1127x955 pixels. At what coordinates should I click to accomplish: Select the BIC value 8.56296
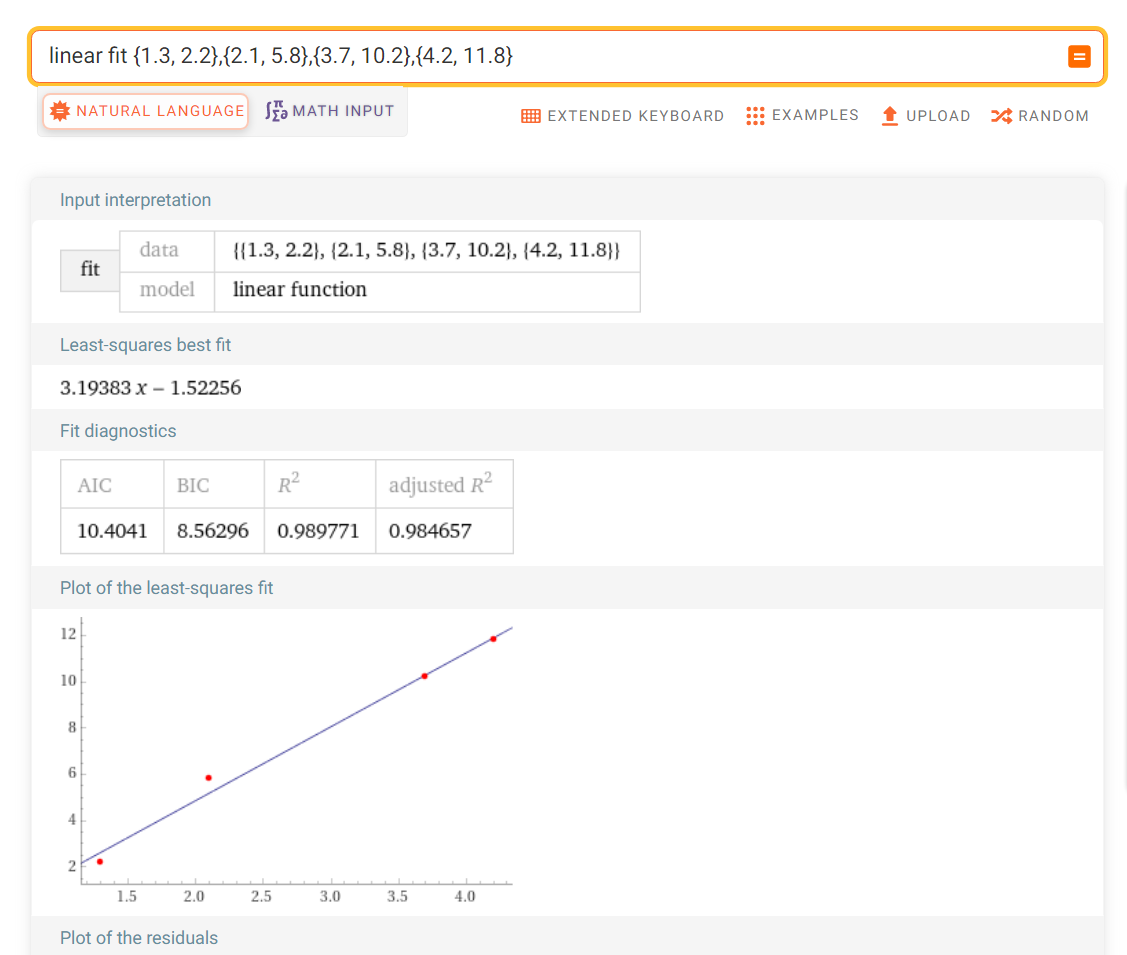(x=213, y=531)
